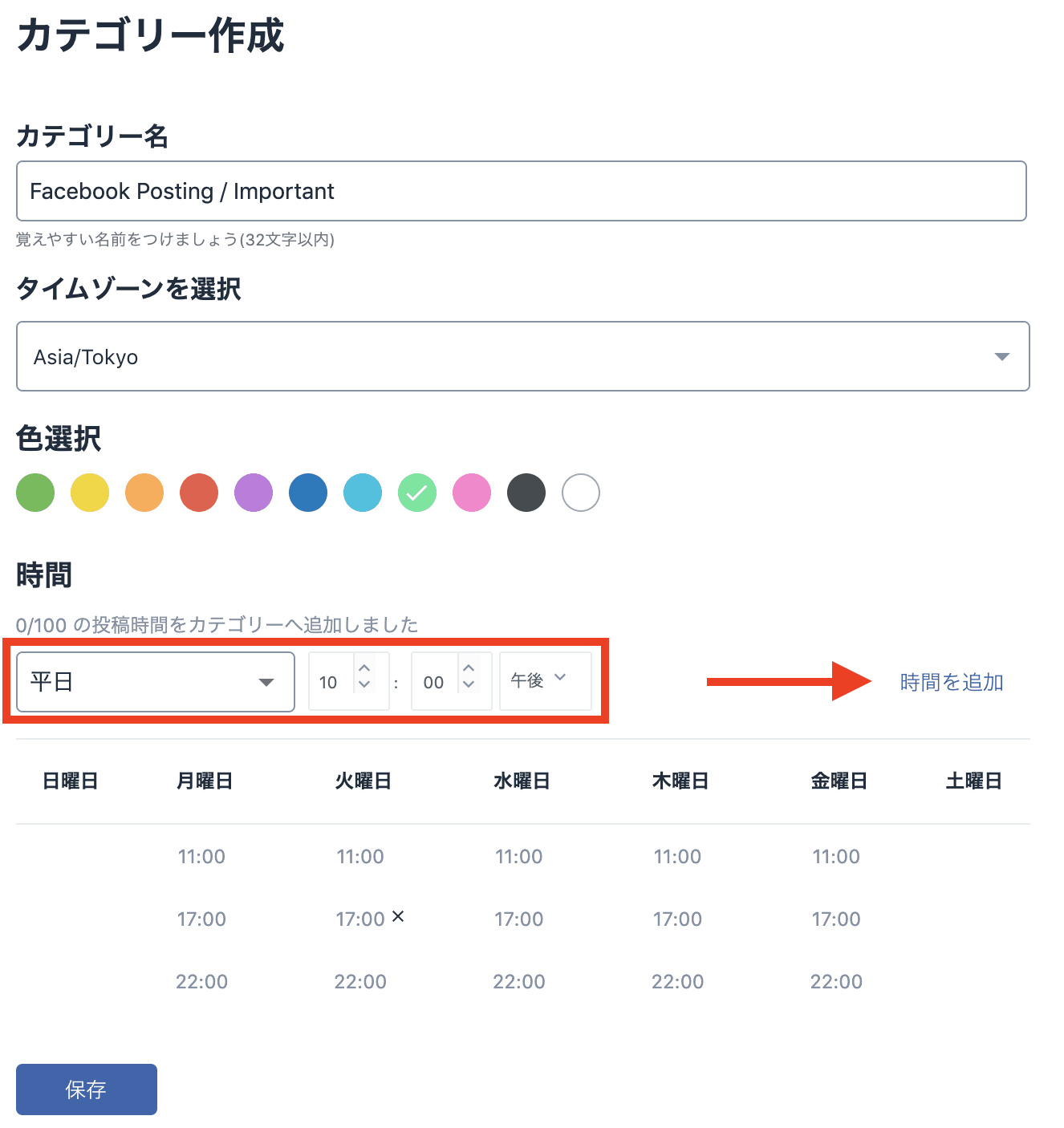This screenshot has width=1064, height=1128.
Task: Choose the red color swatch
Action: point(199,493)
